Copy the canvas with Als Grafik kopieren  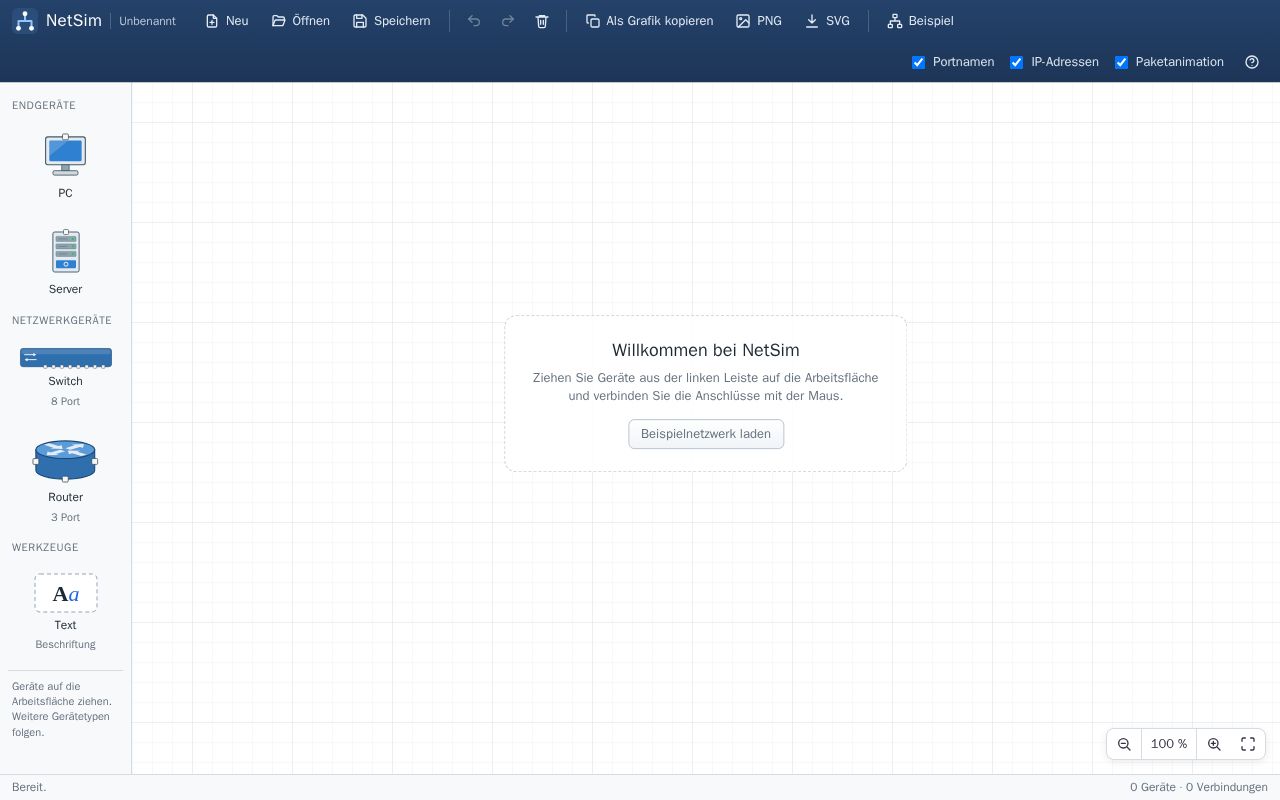coord(650,21)
